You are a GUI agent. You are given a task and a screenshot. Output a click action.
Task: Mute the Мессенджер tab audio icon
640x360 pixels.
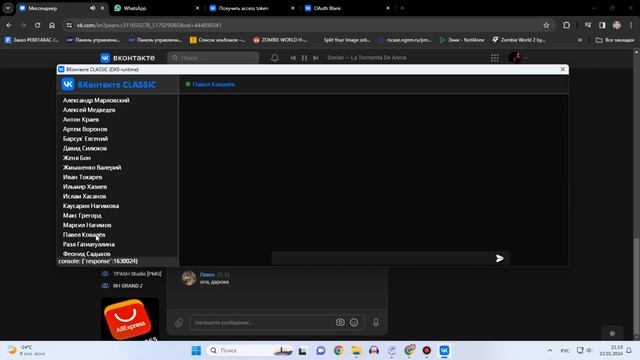[x=93, y=8]
